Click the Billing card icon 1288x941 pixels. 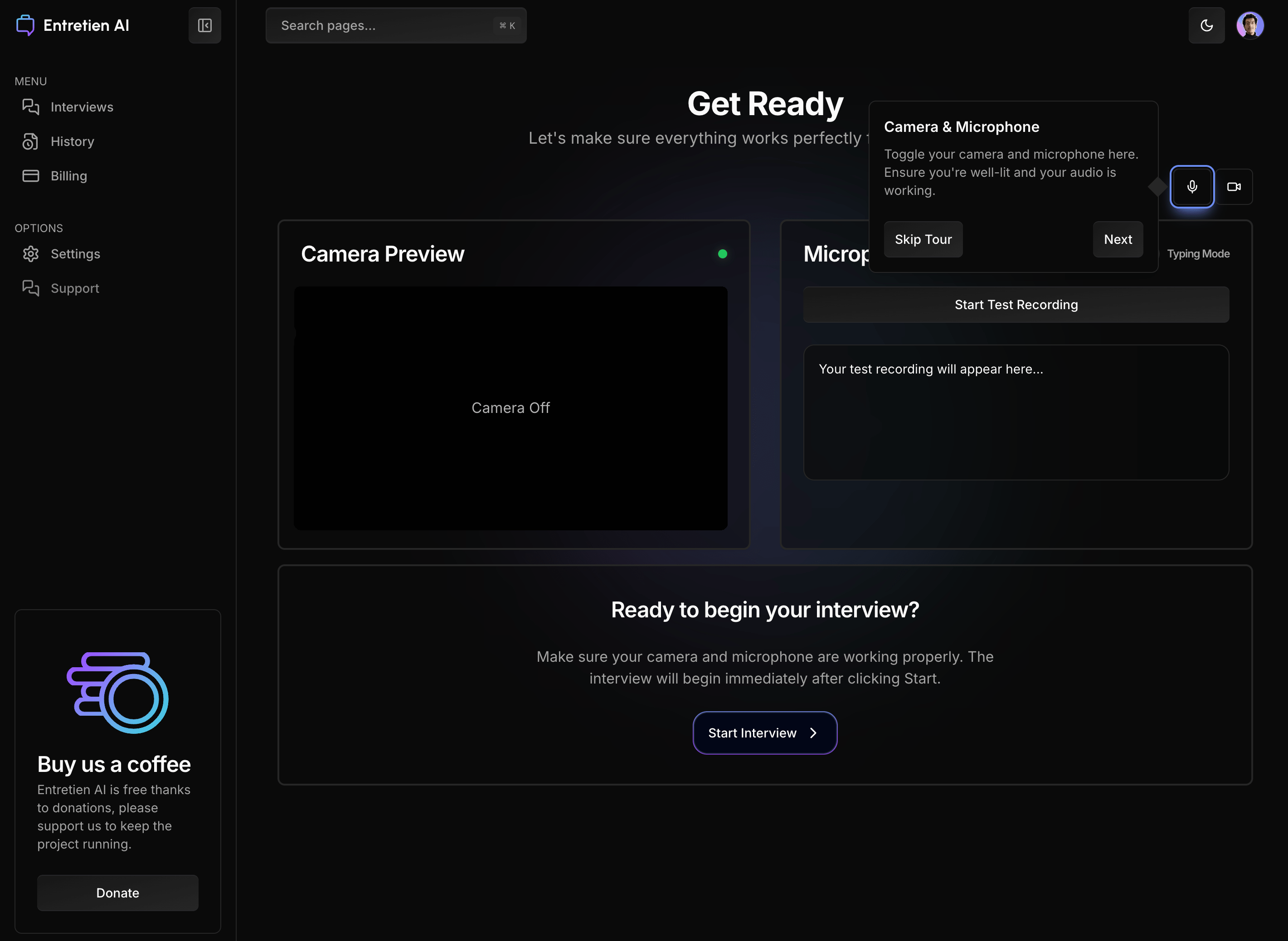(31, 176)
